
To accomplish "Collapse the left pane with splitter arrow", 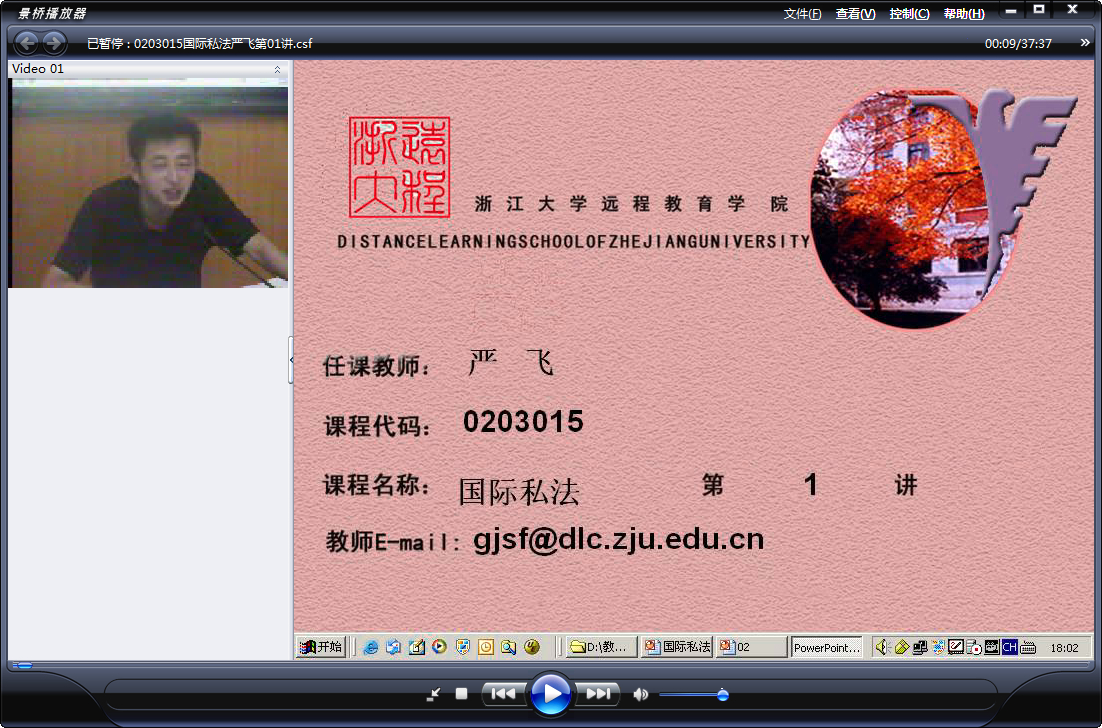I will click(291, 360).
